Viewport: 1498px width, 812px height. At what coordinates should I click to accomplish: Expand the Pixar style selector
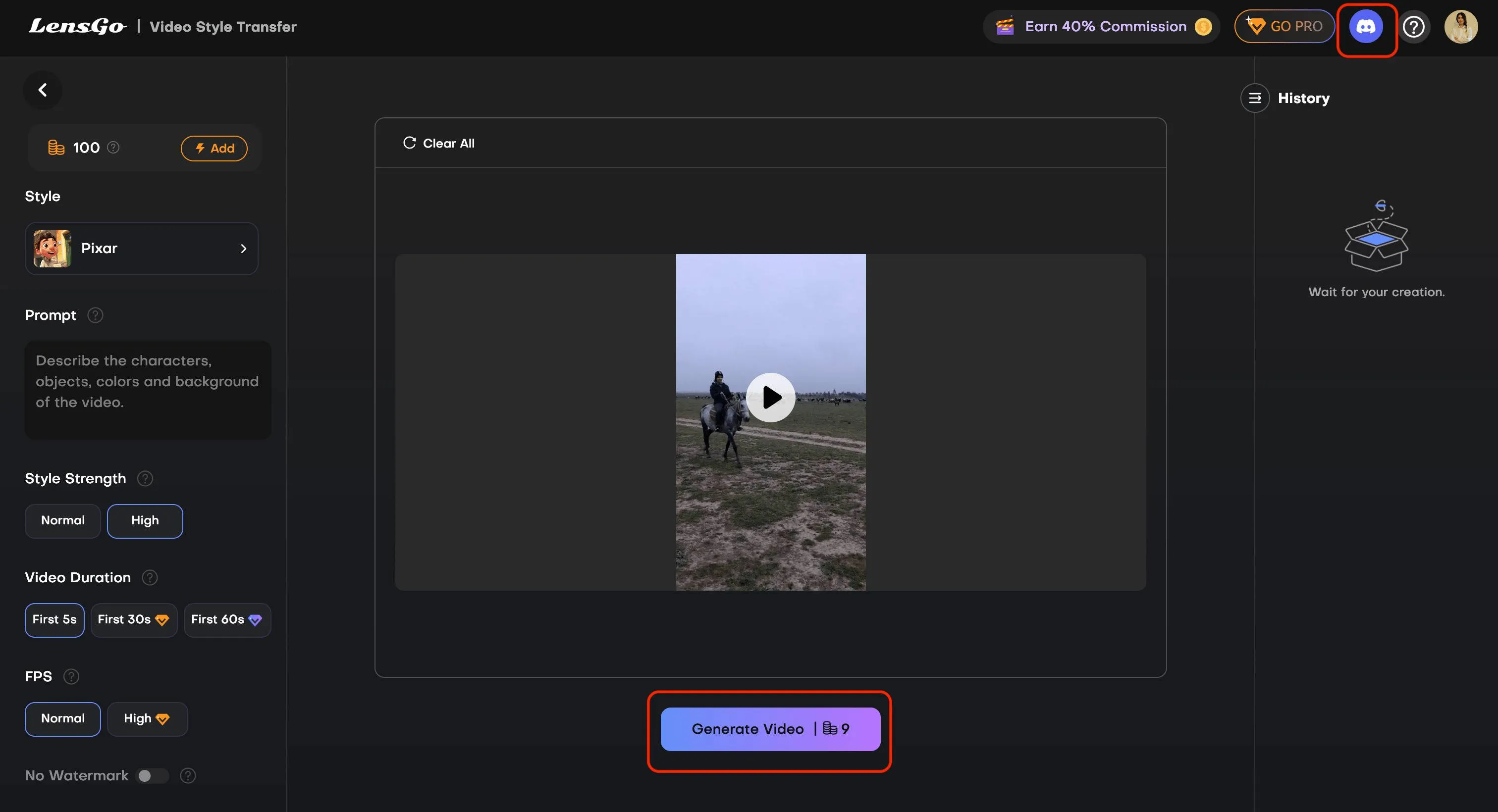coord(141,248)
